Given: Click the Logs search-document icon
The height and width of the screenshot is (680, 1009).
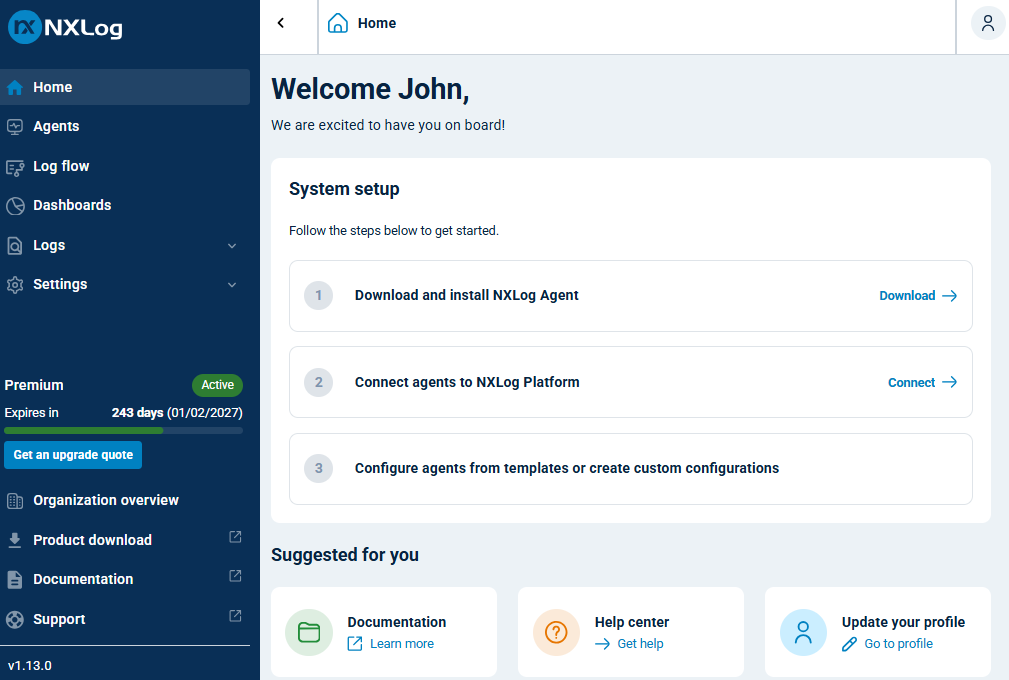Looking at the screenshot, I should tap(15, 246).
